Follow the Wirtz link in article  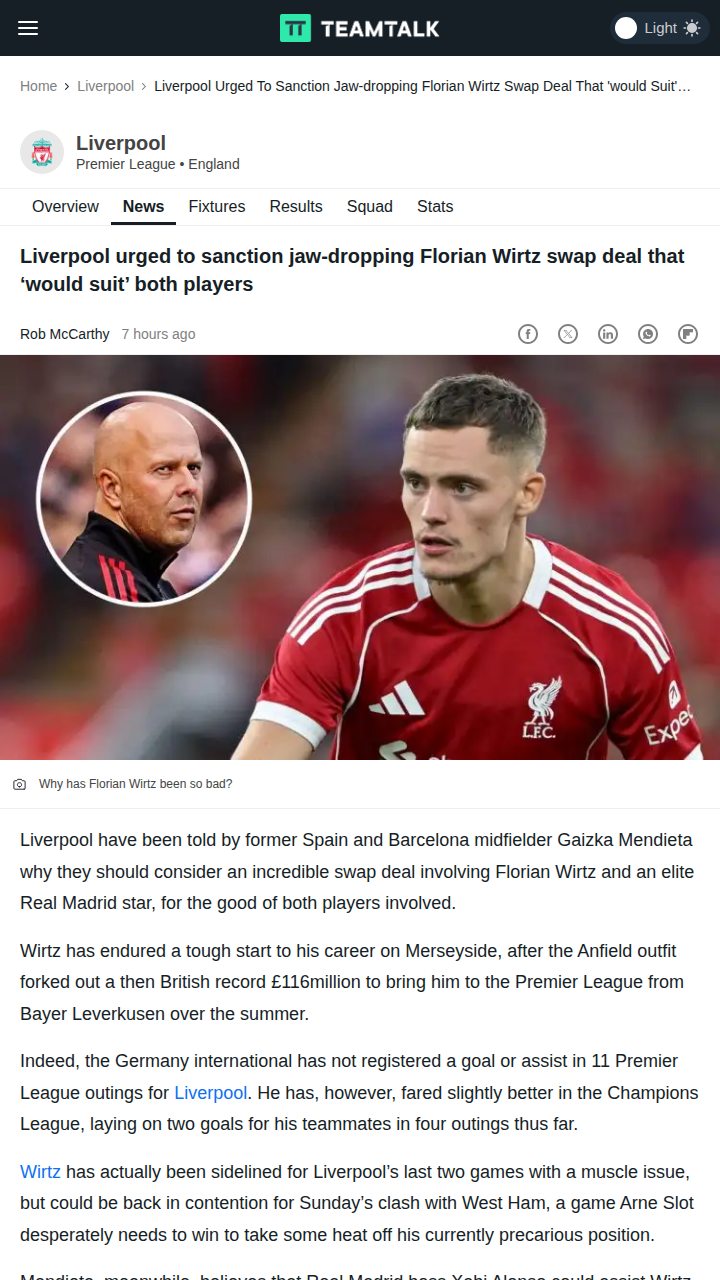pyautogui.click(x=40, y=1172)
